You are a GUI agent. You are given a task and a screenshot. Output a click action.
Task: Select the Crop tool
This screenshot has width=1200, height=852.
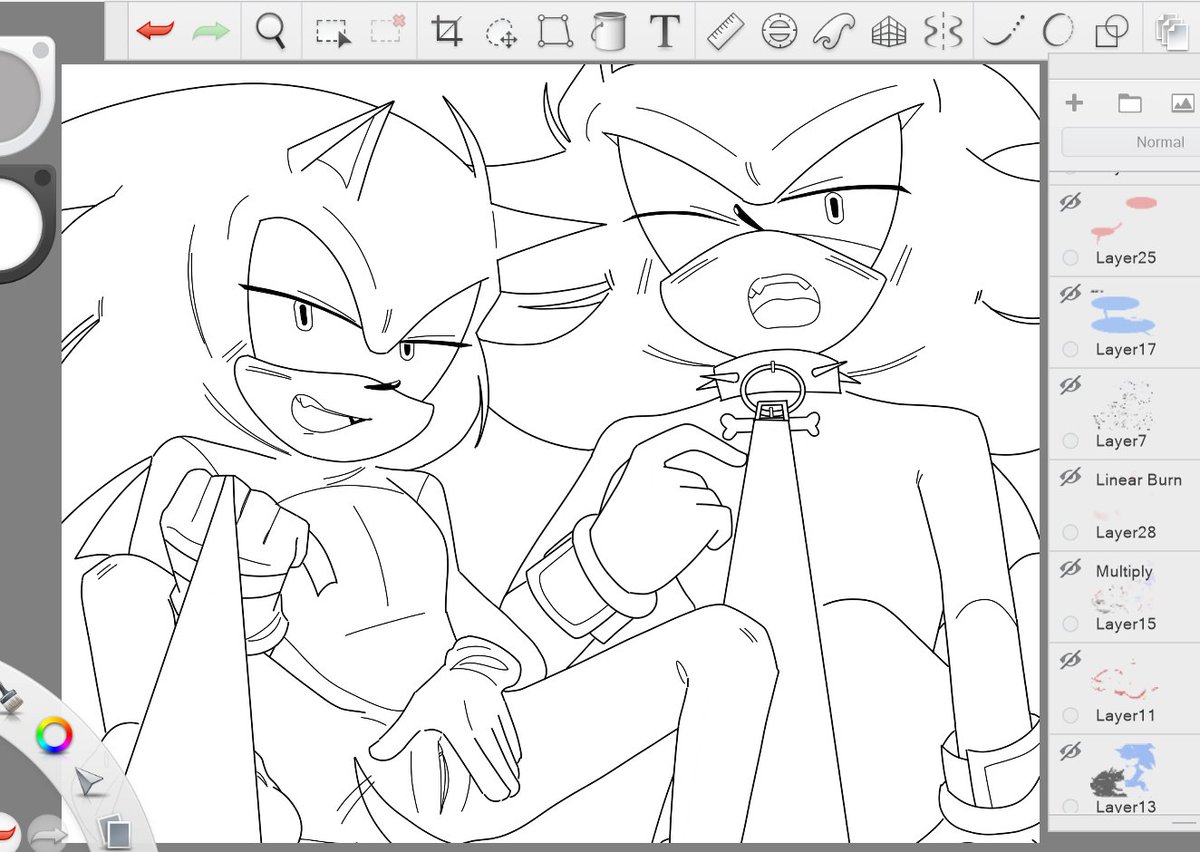coord(448,31)
